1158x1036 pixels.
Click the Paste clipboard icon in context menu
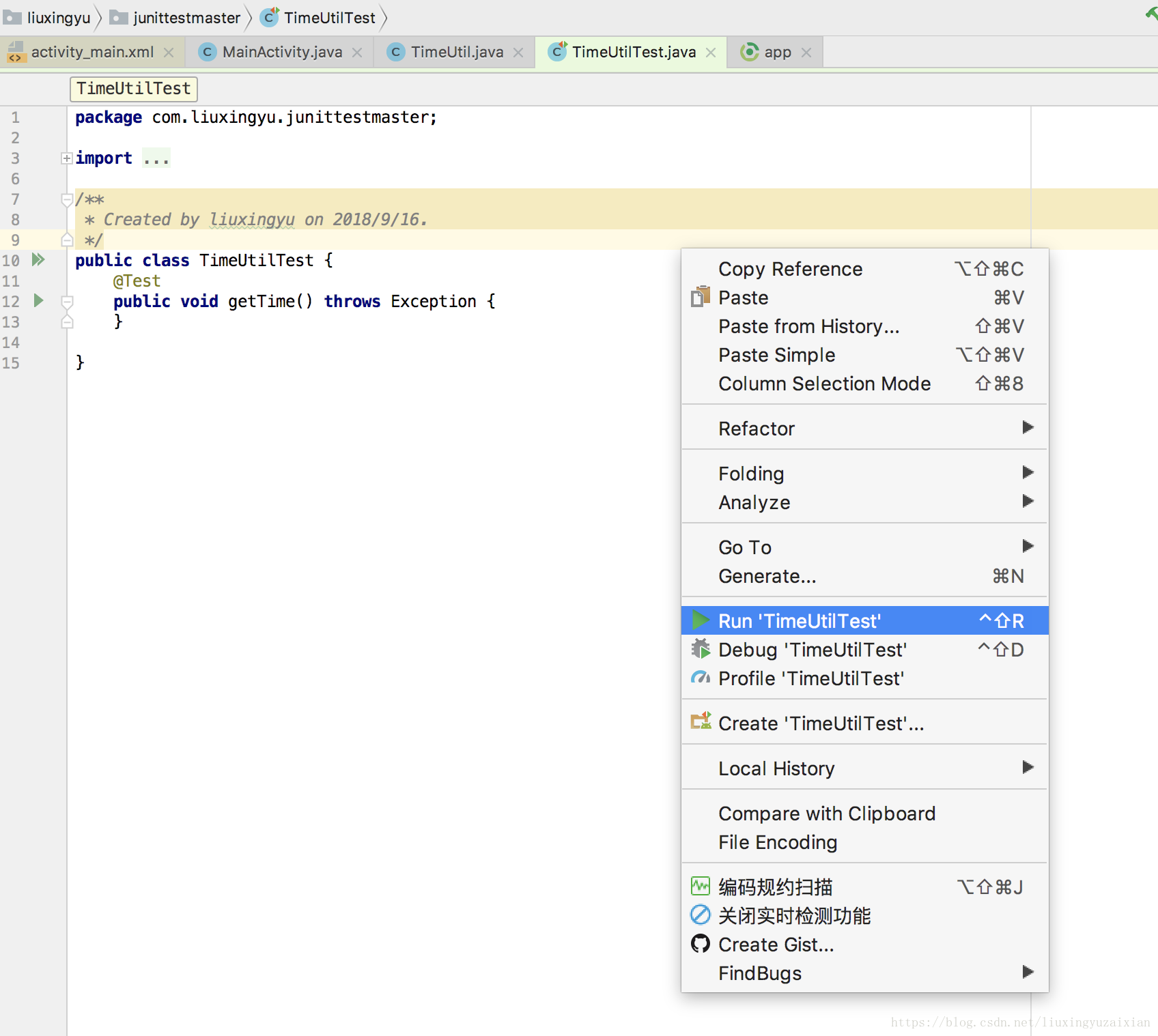700,298
